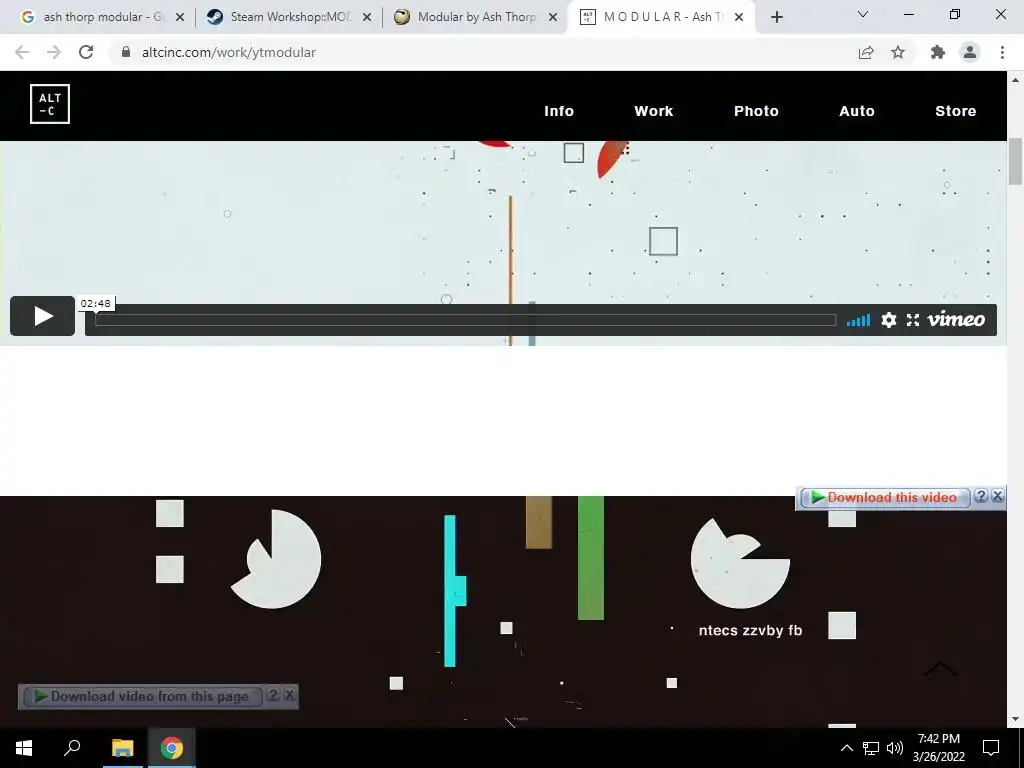Reload the current page
Viewport: 1024px width, 768px height.
click(x=86, y=52)
